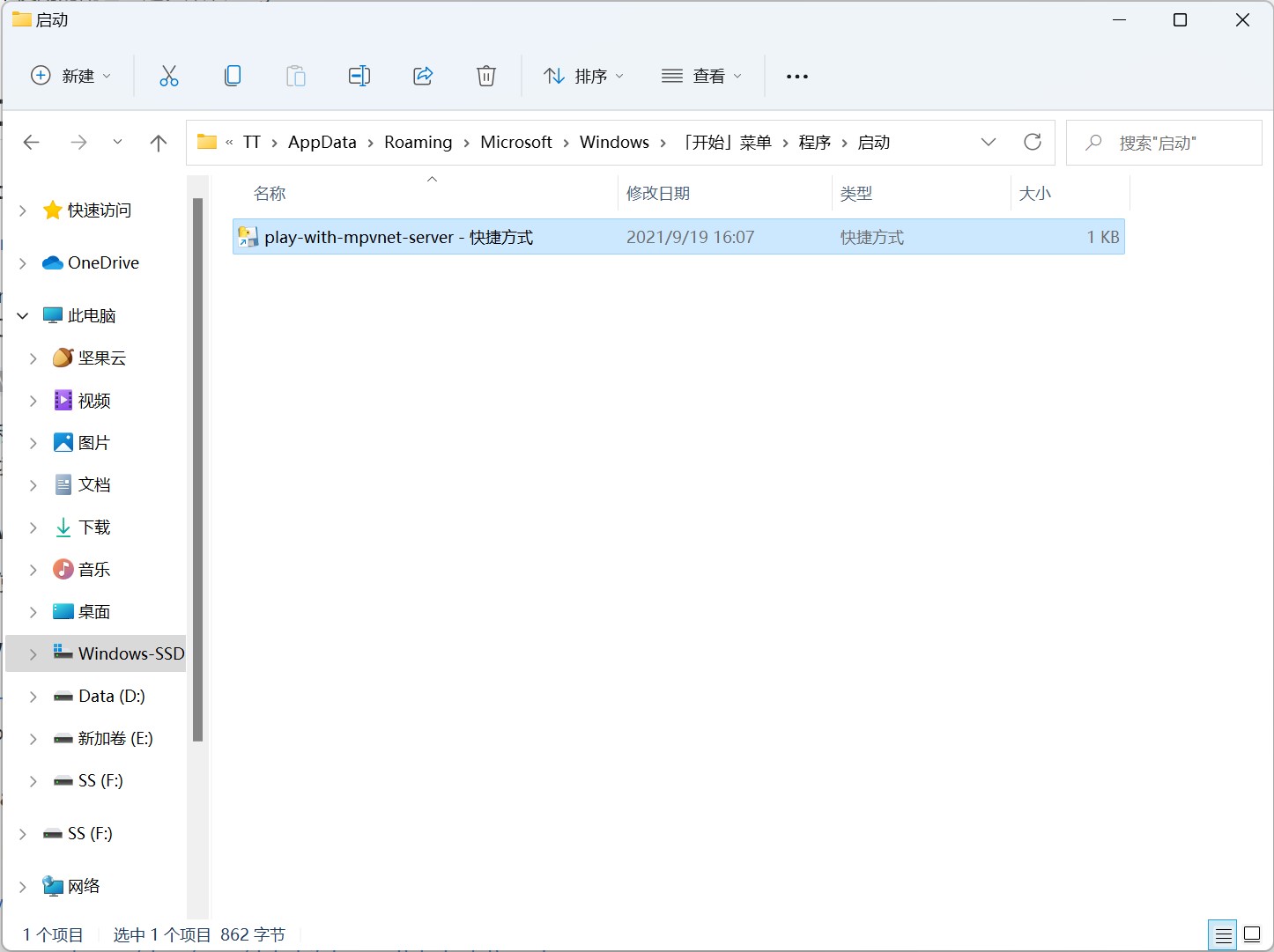Refresh the 启动 folder view
Screen dimensions: 1274x952
1033,142
